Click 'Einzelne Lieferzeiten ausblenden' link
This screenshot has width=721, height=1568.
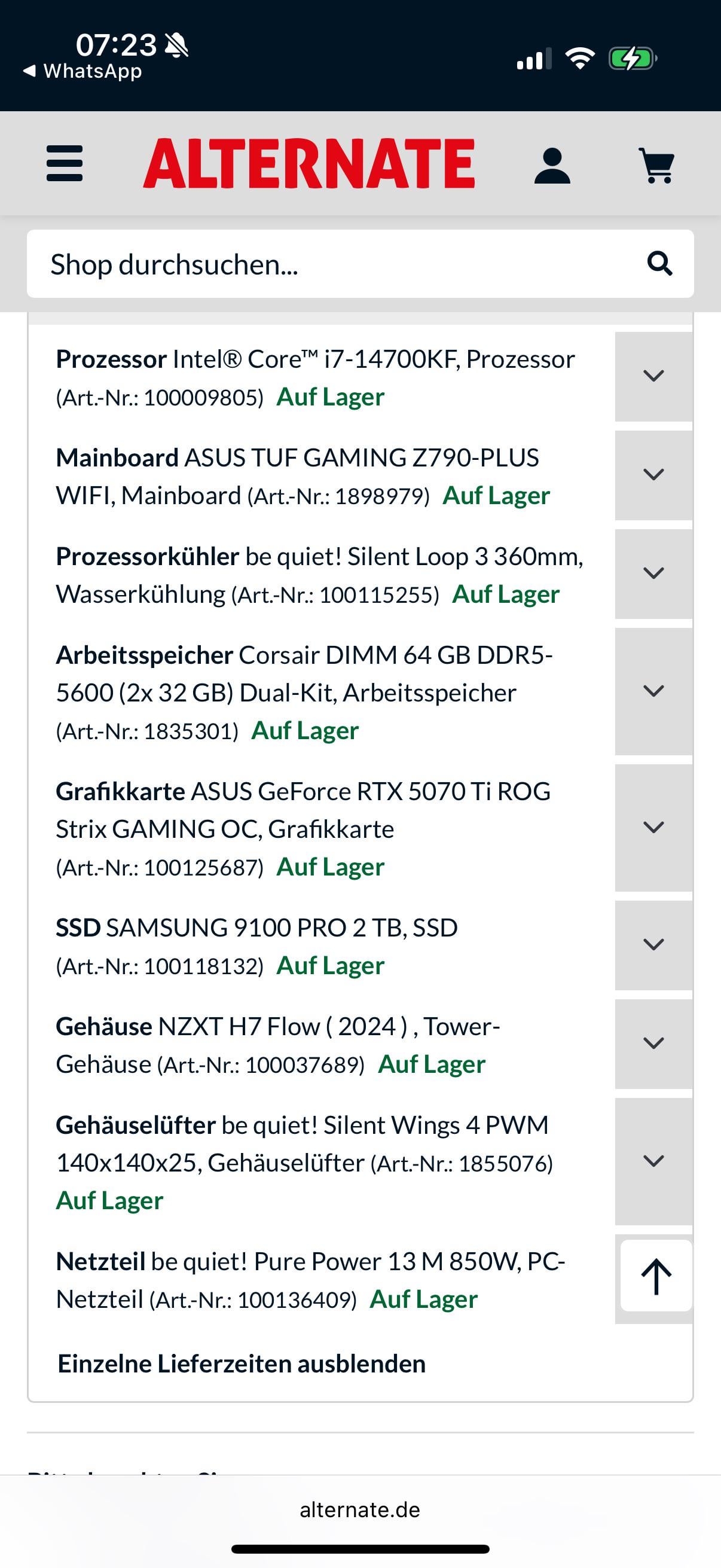click(x=242, y=1364)
